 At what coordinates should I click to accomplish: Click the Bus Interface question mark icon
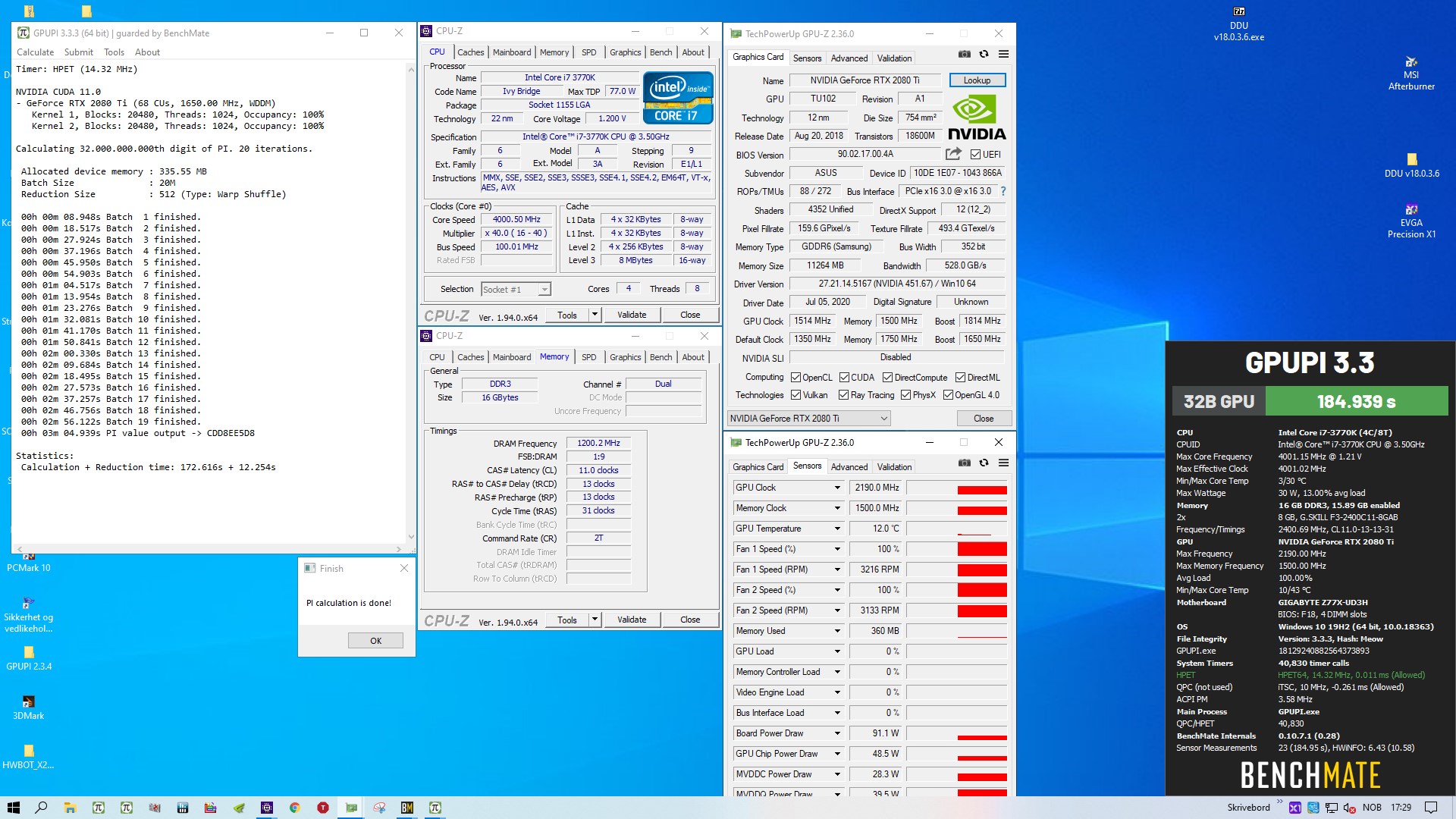point(1003,191)
